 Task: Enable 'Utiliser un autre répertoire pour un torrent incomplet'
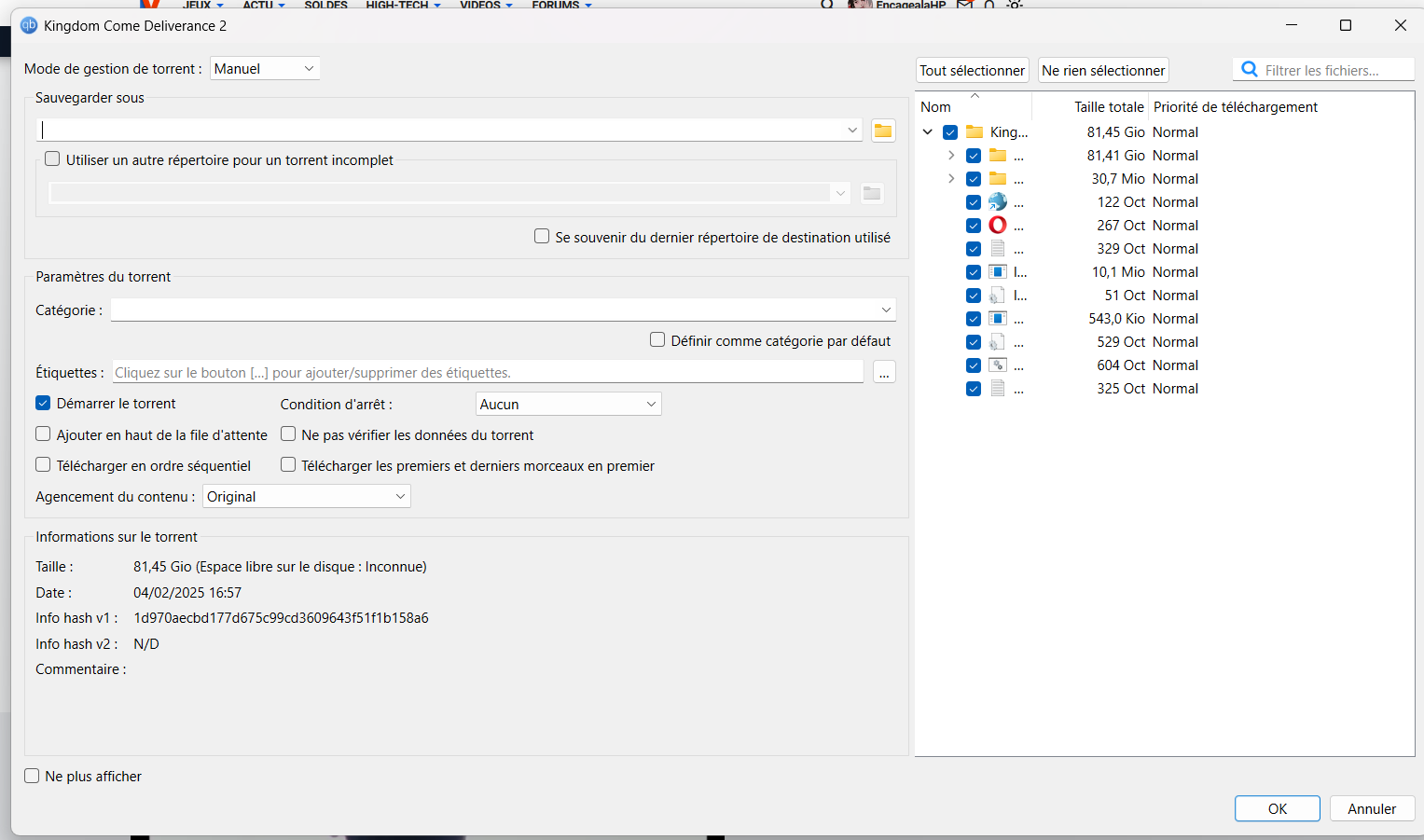(x=52, y=159)
